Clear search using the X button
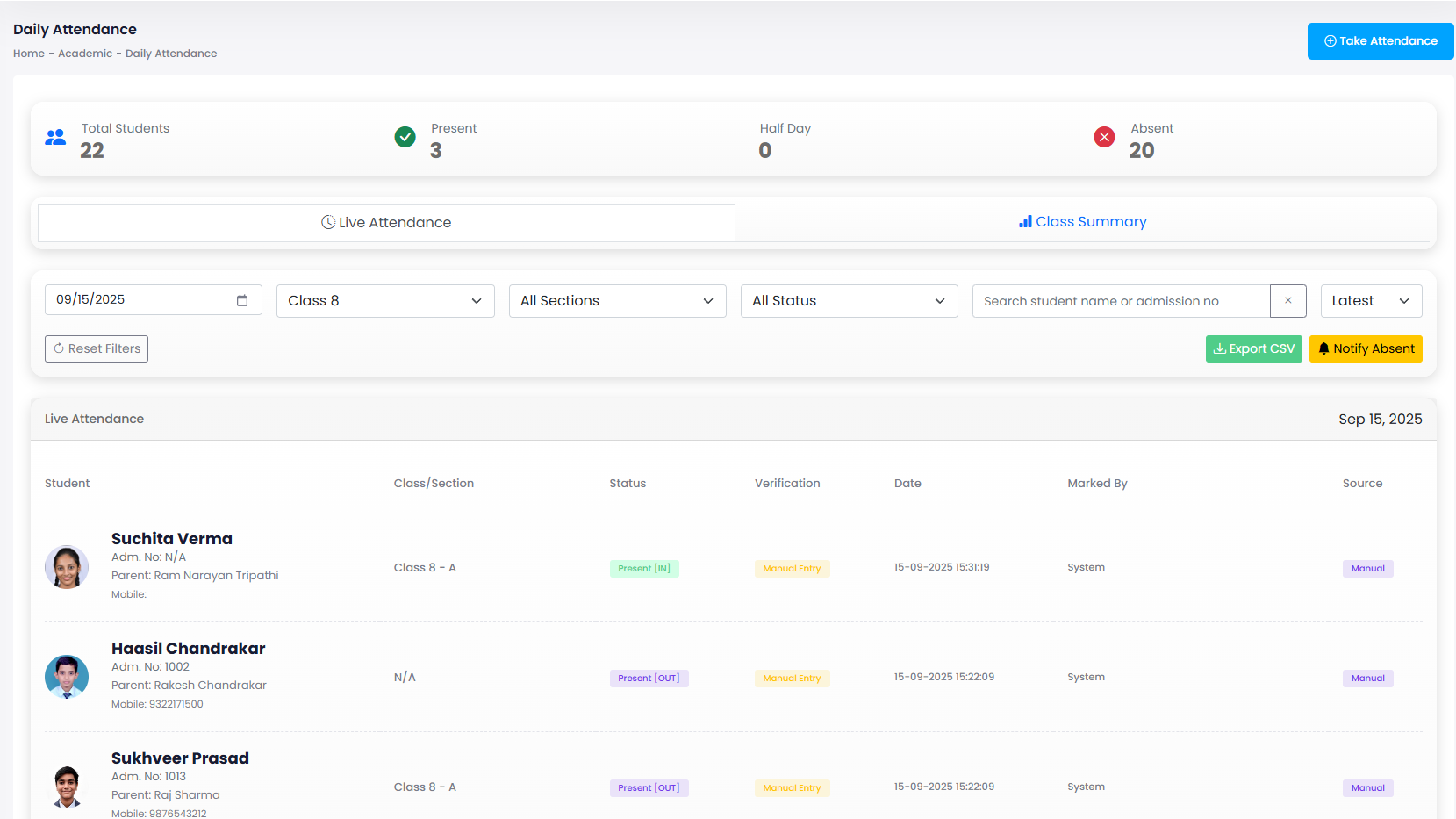The height and width of the screenshot is (819, 1456). pyautogui.click(x=1287, y=301)
